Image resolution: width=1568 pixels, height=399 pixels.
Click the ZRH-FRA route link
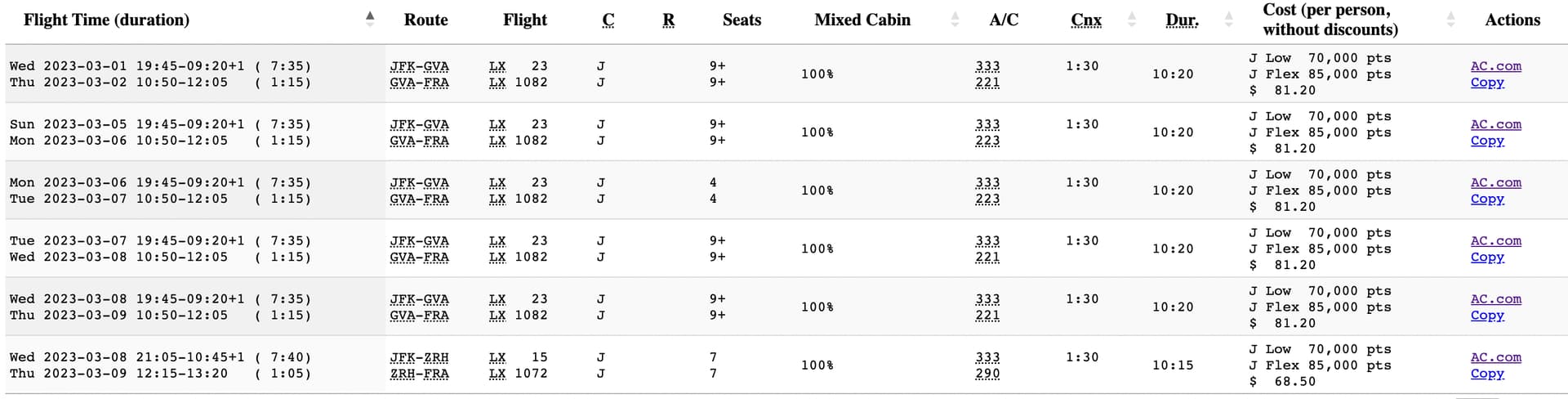419,374
